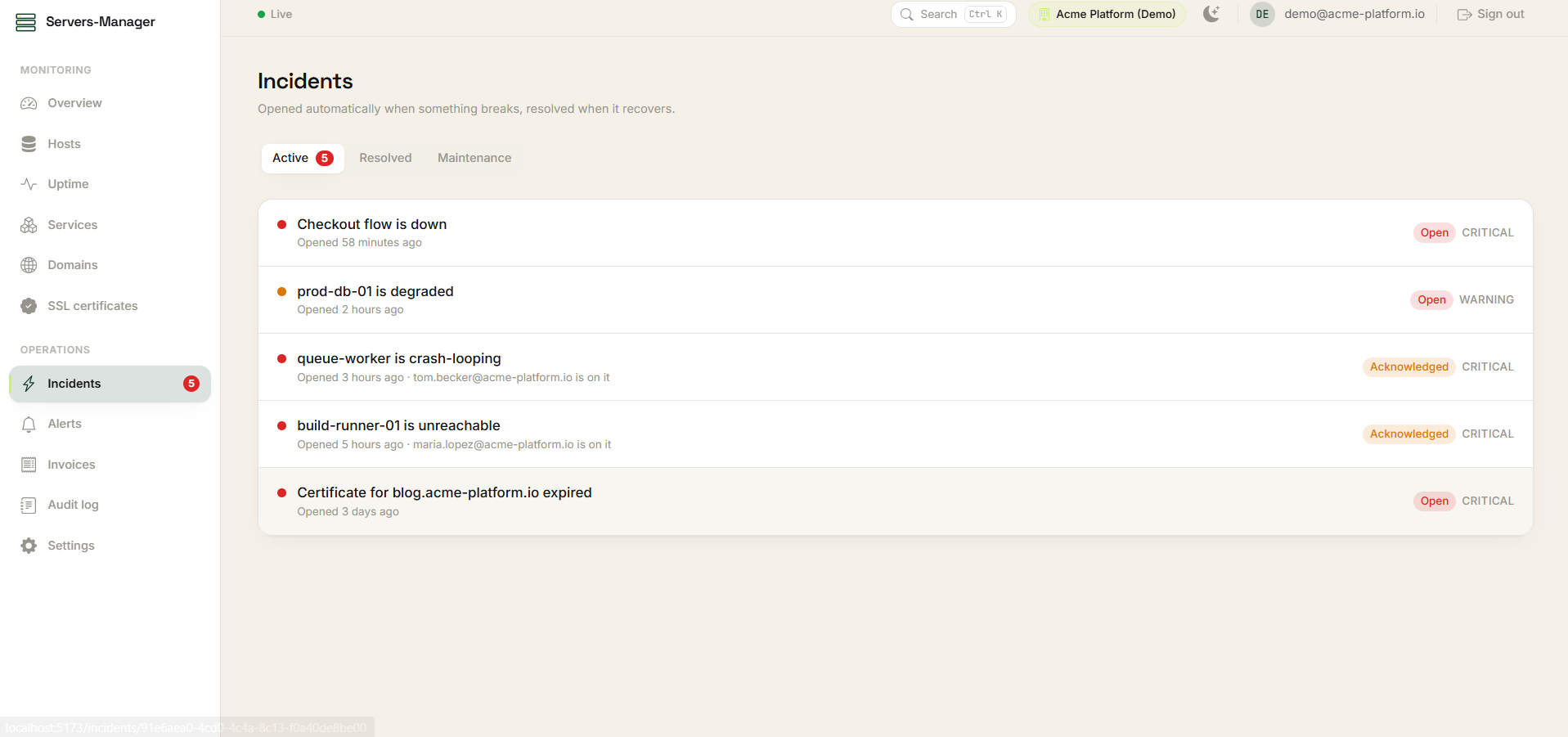Toggle dark mode moon icon
1568x737 pixels.
(x=1211, y=14)
